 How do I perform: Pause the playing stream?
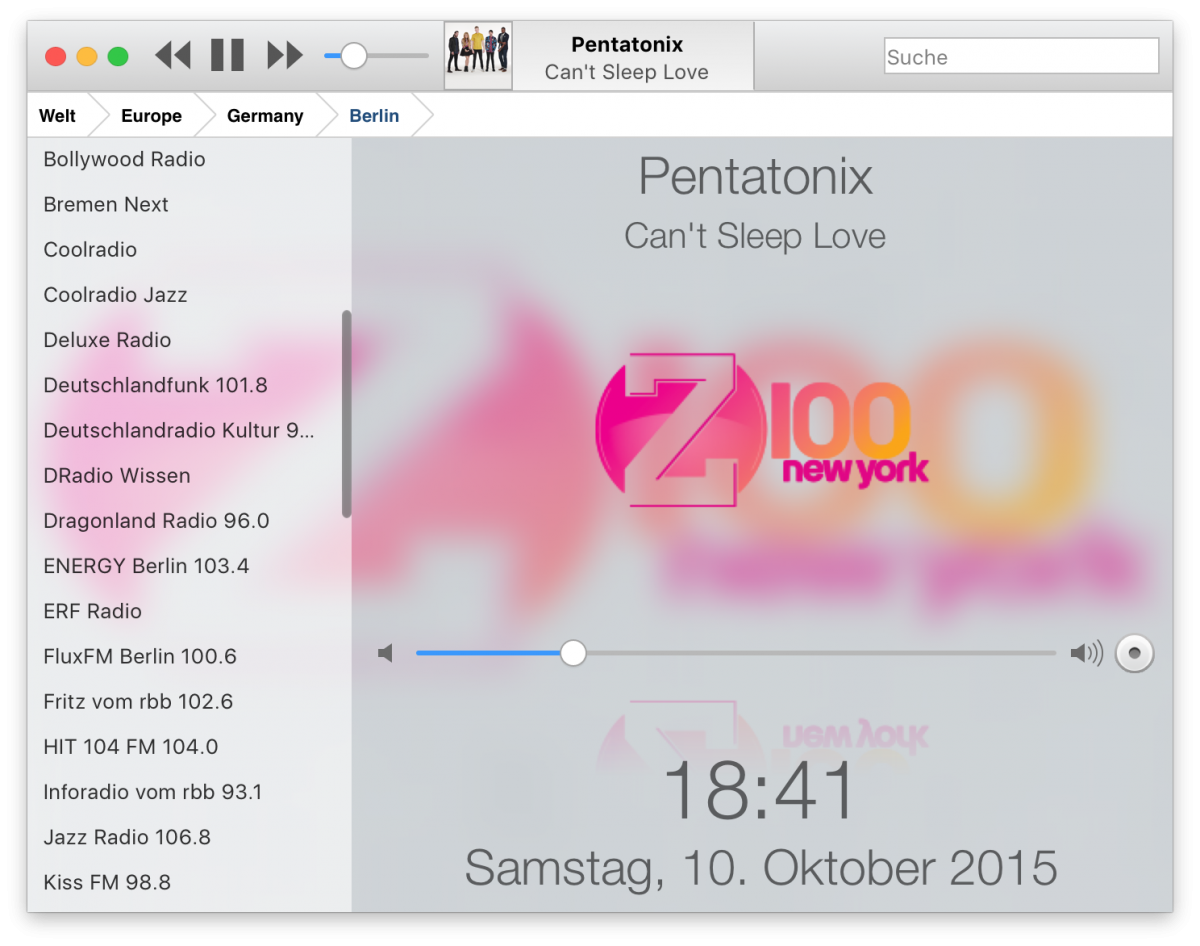click(228, 55)
